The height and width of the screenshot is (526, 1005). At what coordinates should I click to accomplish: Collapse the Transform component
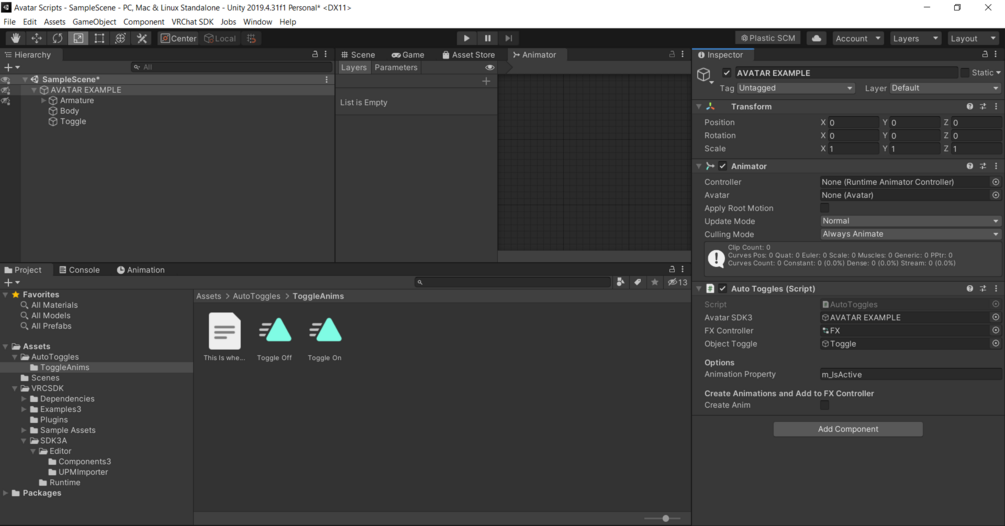(699, 107)
